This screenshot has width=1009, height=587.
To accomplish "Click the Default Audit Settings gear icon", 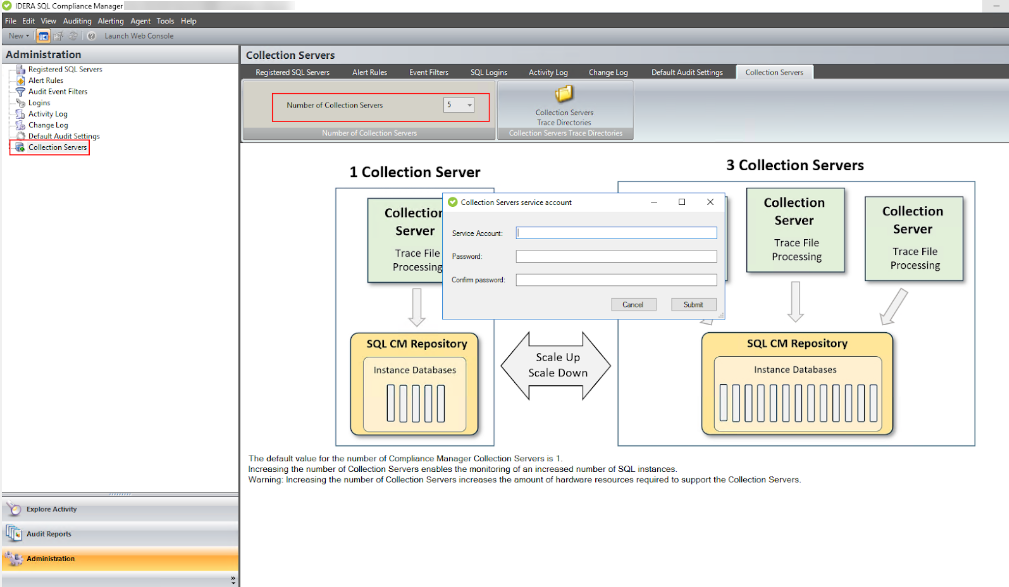I will (21, 136).
